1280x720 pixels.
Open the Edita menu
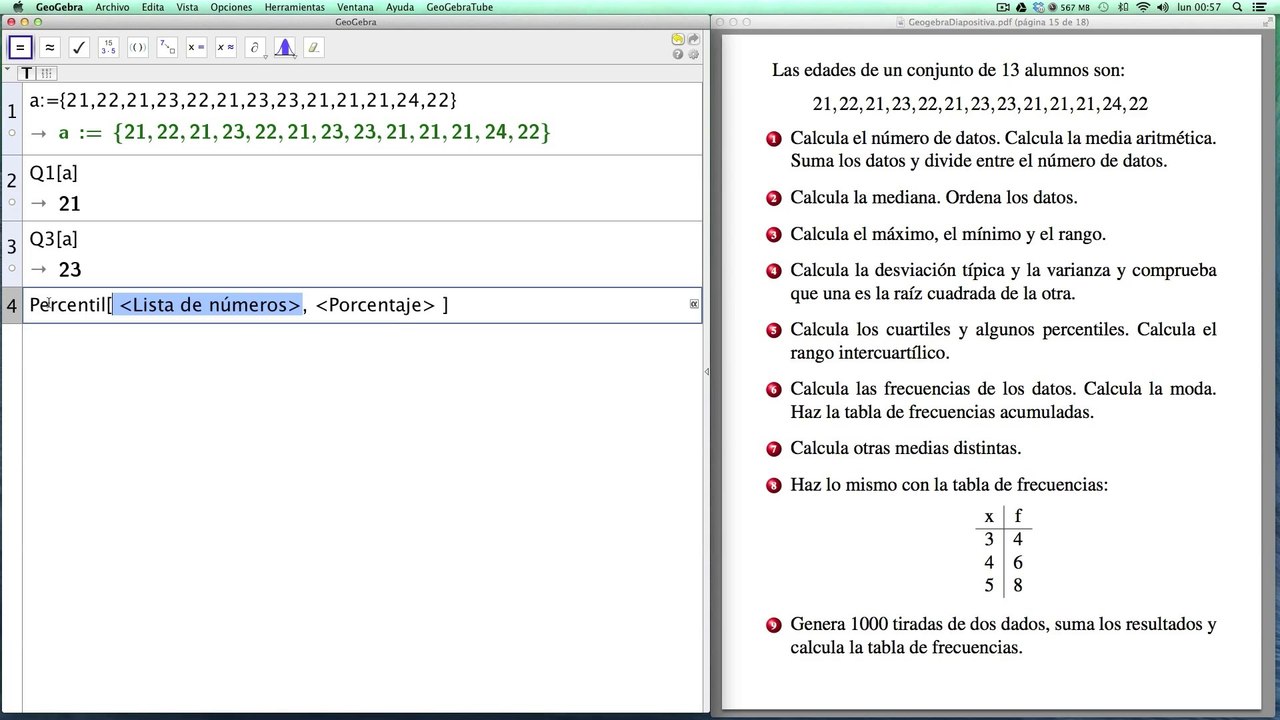pos(153,7)
